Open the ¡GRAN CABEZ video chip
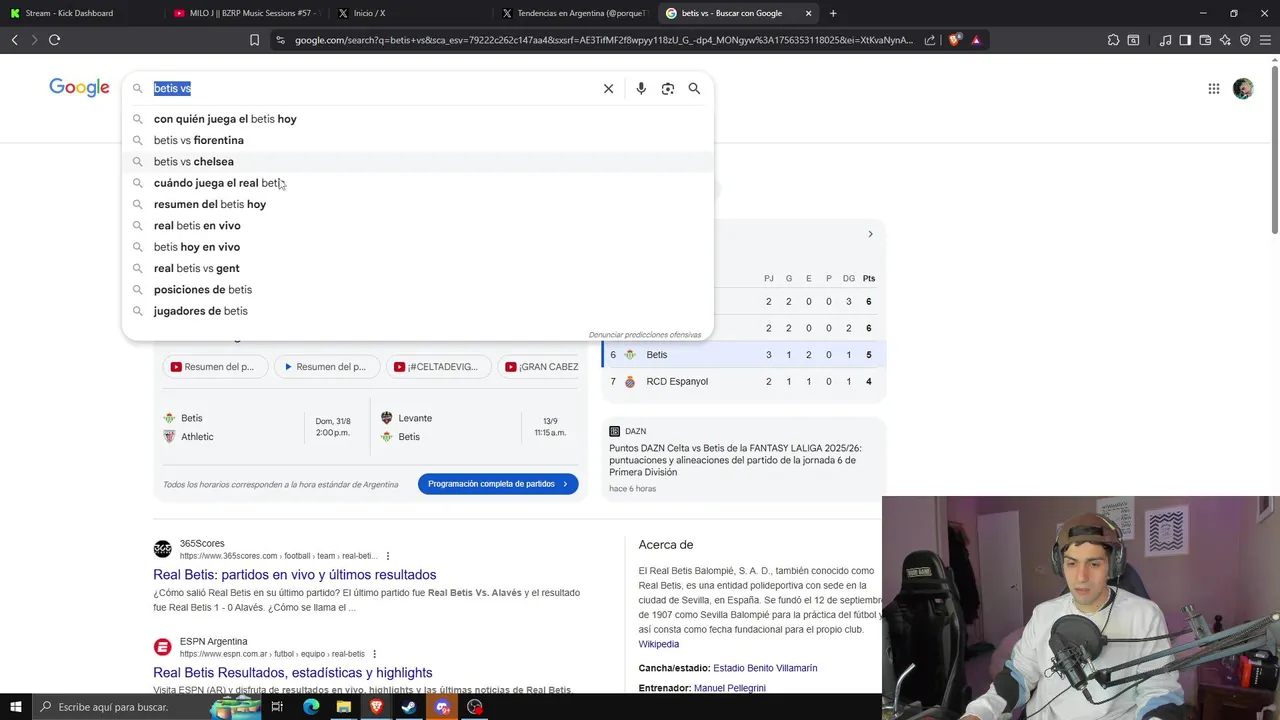This screenshot has width=1280, height=720. 540,367
